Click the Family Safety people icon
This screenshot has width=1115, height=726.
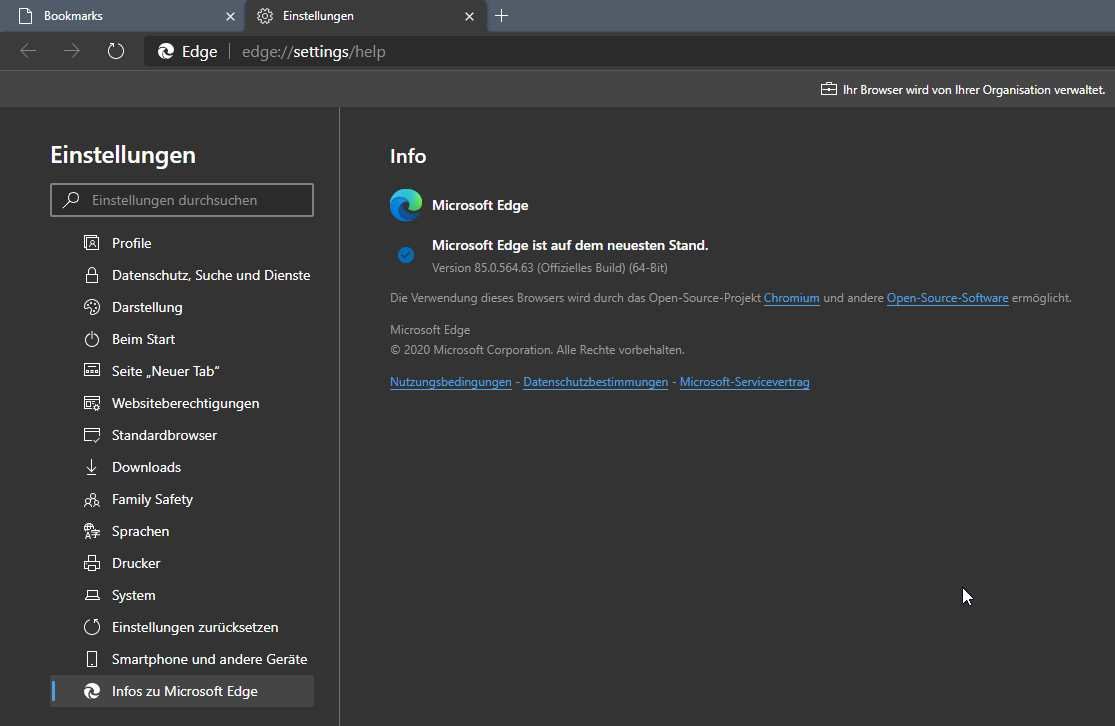[92, 499]
